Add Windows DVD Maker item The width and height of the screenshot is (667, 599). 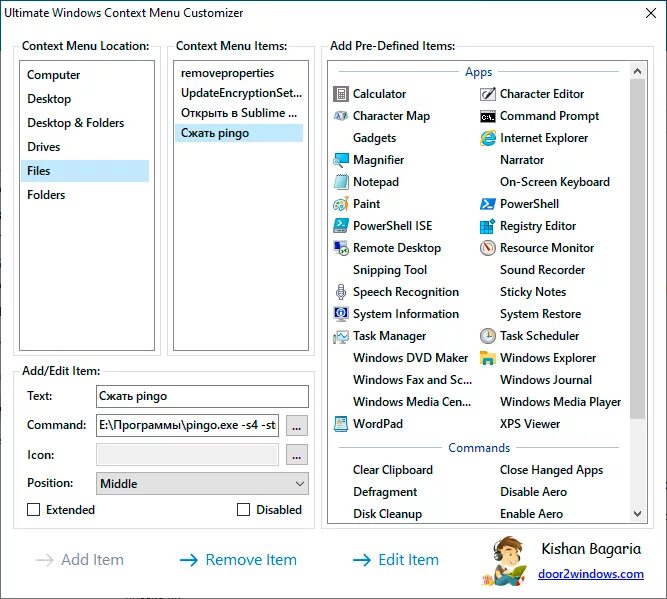410,358
